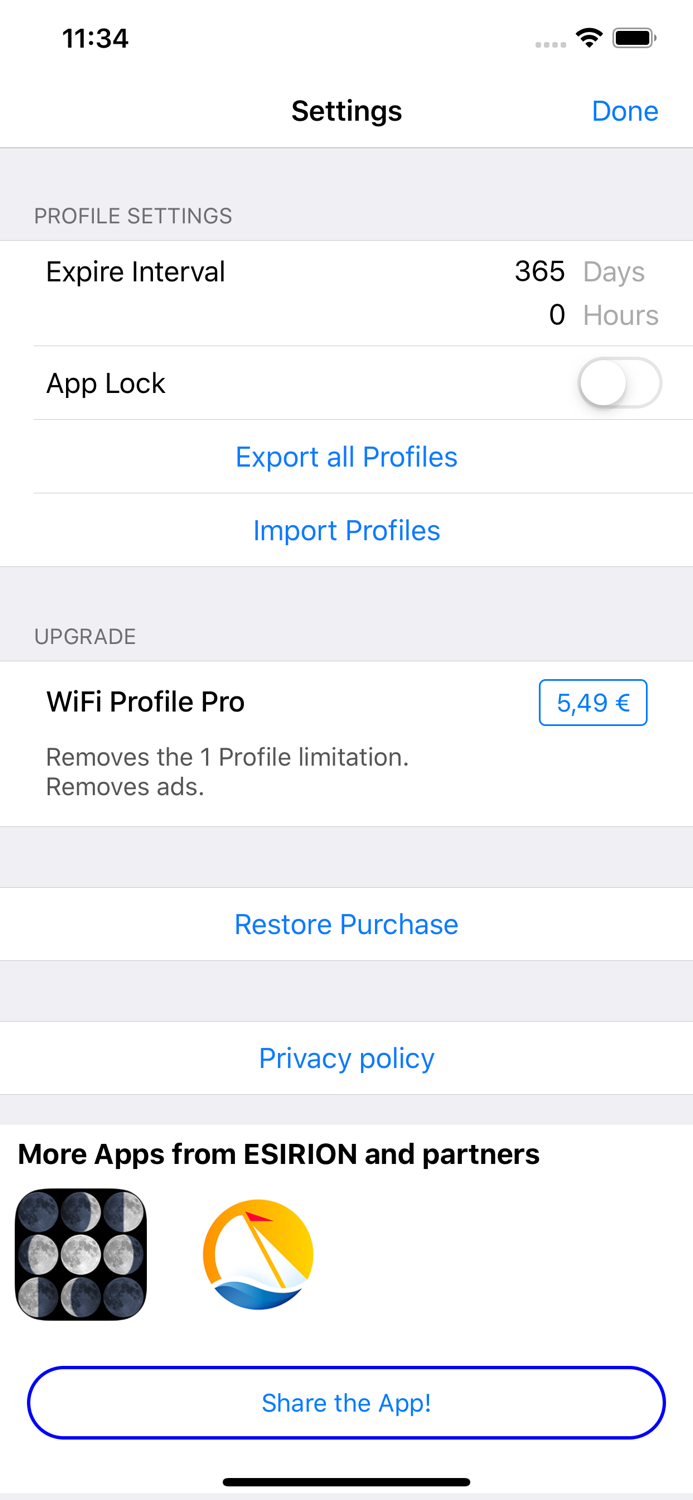Tap the clock showing 11:34
Image resolution: width=693 pixels, height=1500 pixels.
pyautogui.click(x=95, y=38)
